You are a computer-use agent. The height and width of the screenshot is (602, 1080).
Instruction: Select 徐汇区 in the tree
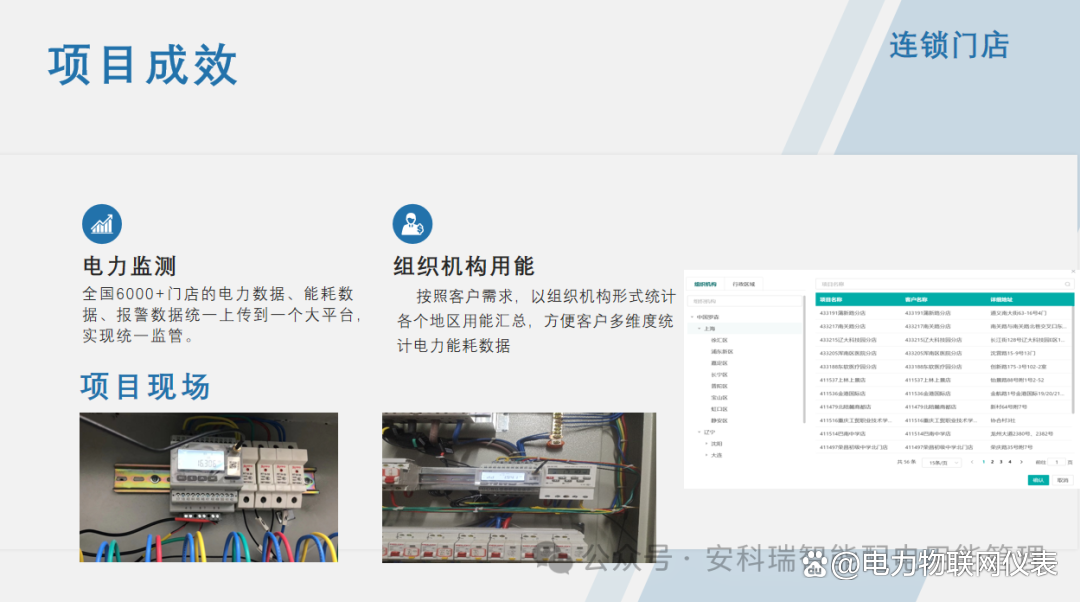coord(719,340)
